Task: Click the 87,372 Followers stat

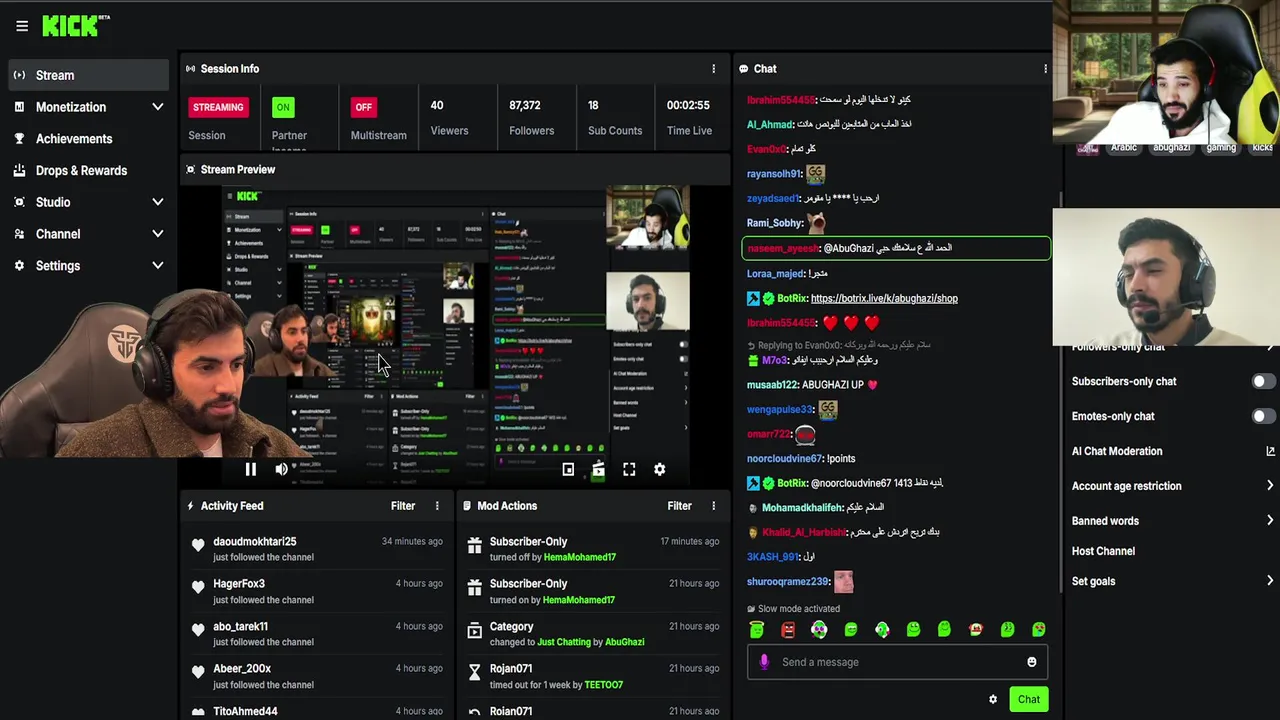Action: coord(531,118)
